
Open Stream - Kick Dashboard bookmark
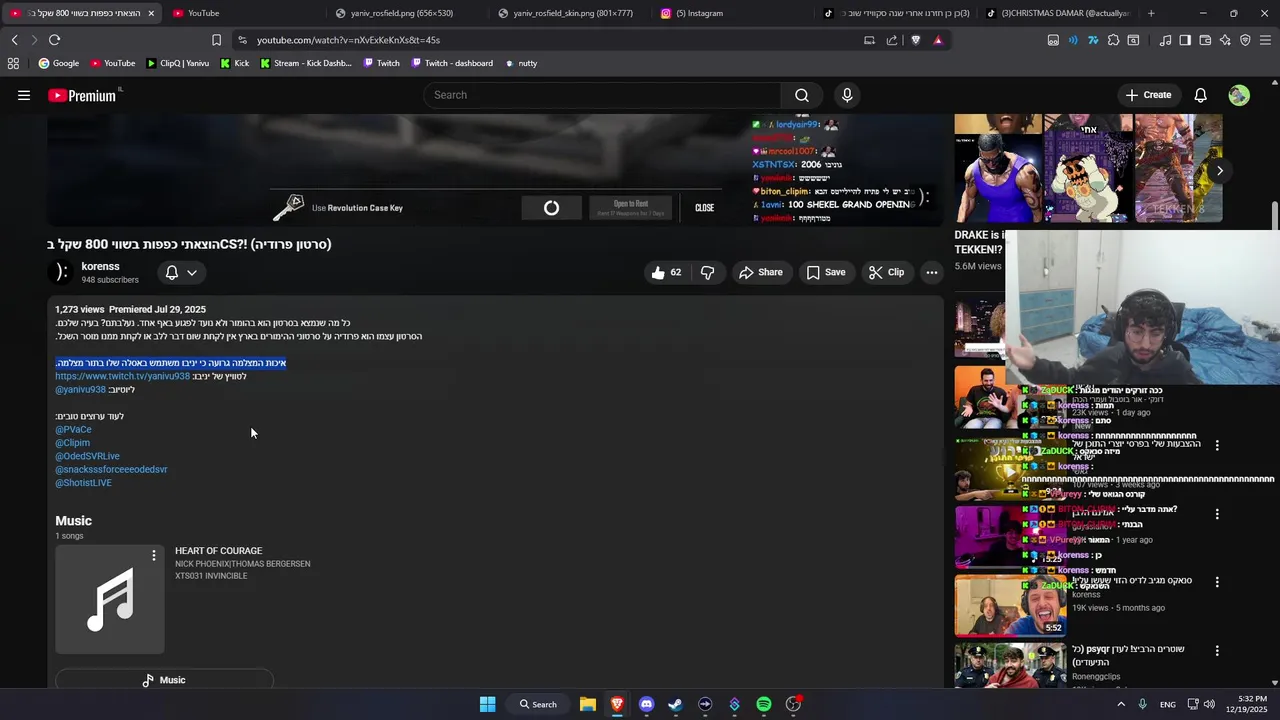305,63
